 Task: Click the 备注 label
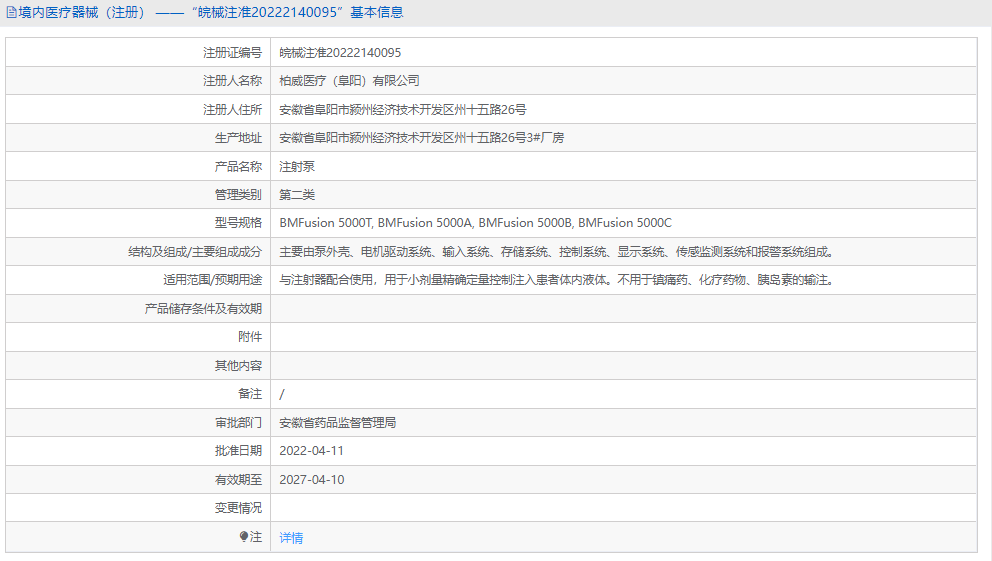tap(250, 393)
